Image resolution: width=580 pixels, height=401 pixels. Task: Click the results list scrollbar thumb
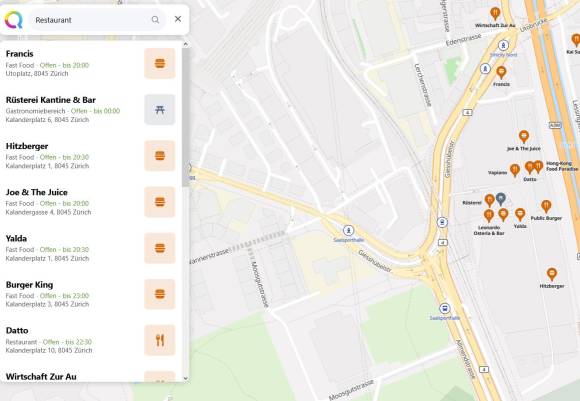coord(186,117)
